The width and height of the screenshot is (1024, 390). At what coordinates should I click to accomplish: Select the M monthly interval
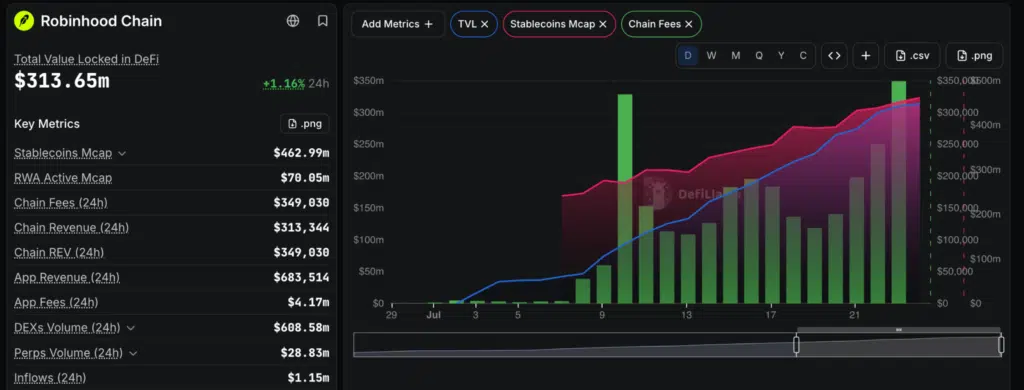(x=735, y=56)
